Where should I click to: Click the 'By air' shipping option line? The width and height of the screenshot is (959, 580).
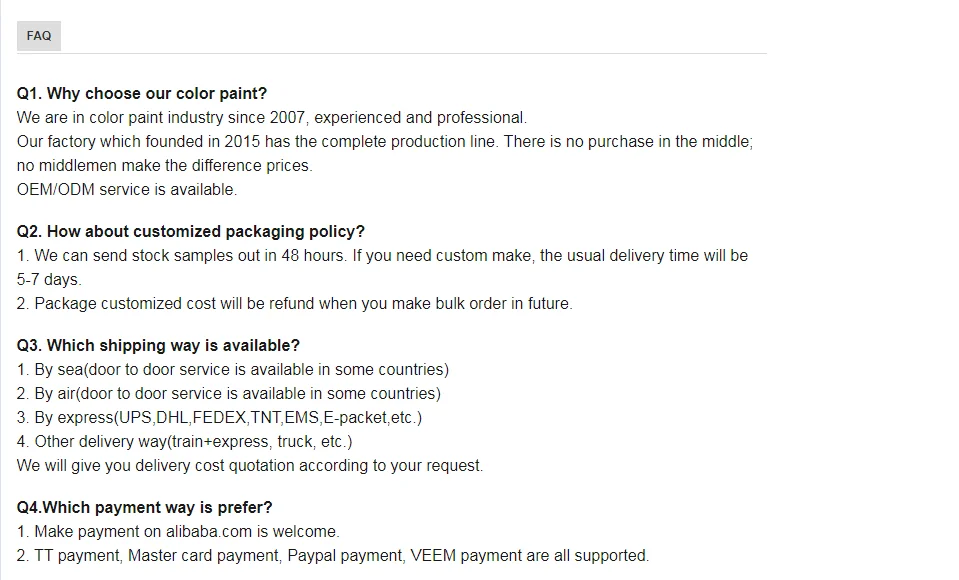click(229, 394)
